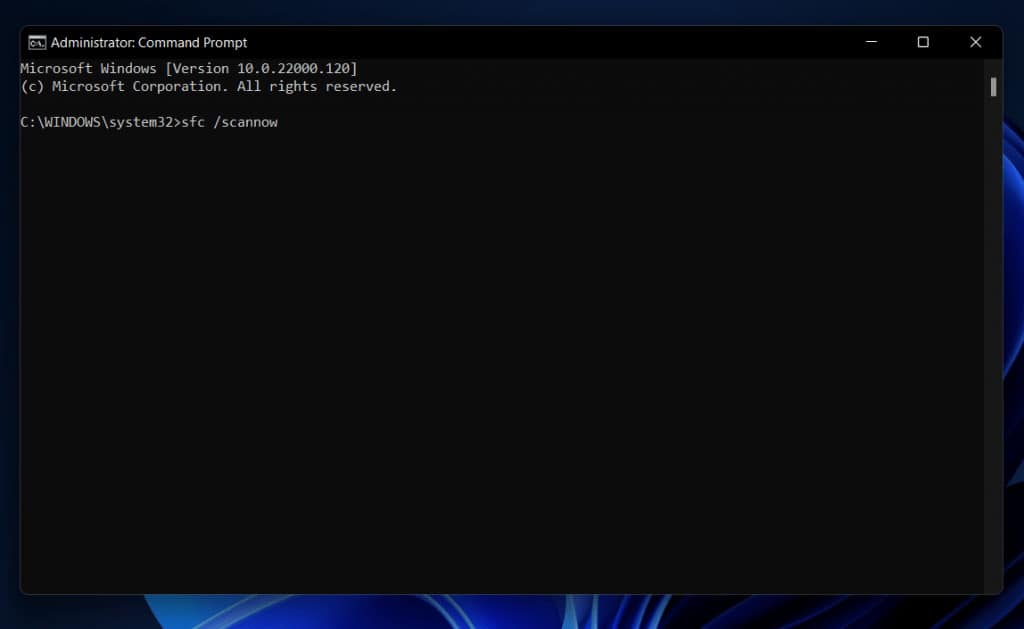This screenshot has height=629, width=1024.
Task: Click the "C:\WINDOWS\system32>" prompt path
Action: (98, 122)
